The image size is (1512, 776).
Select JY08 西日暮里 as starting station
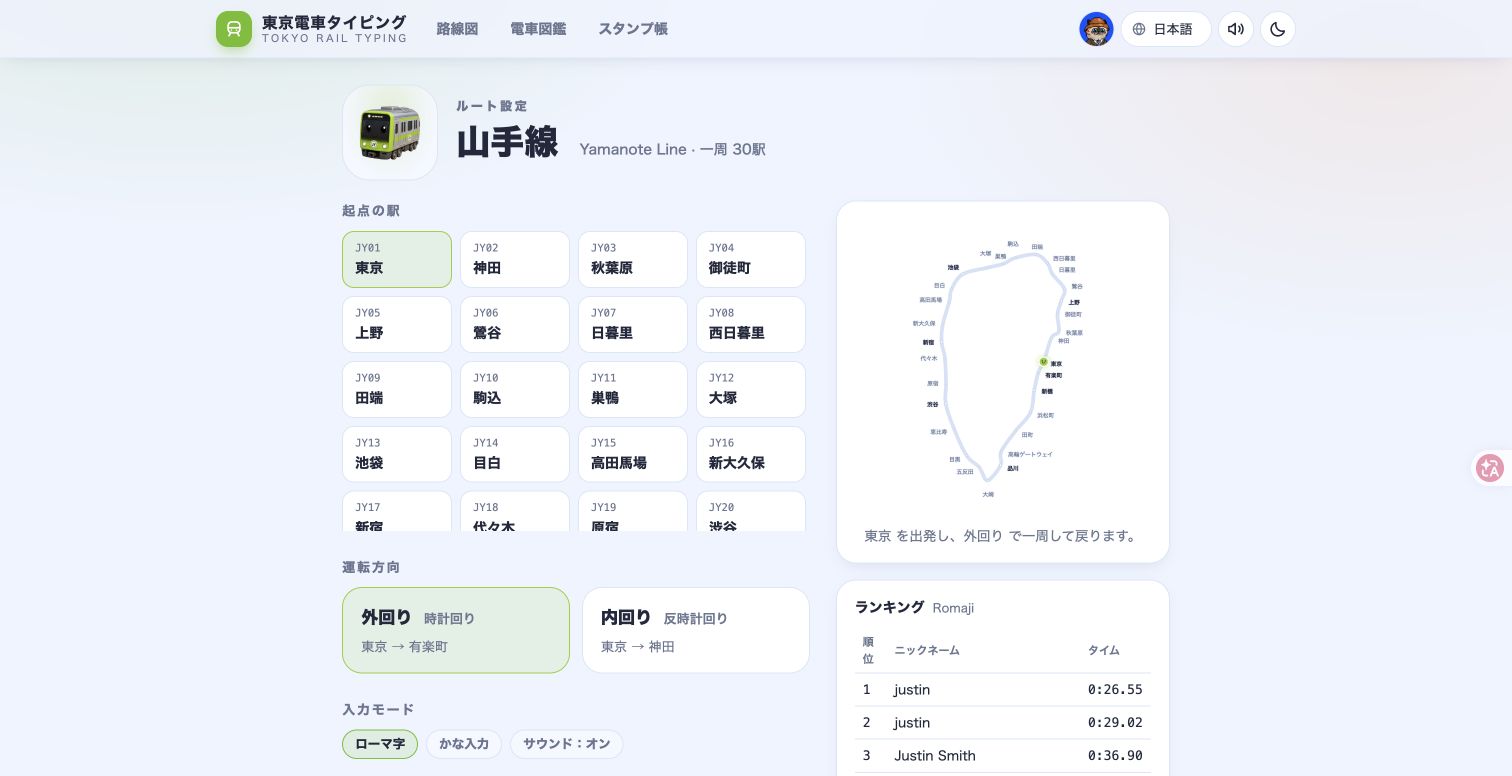coord(751,324)
